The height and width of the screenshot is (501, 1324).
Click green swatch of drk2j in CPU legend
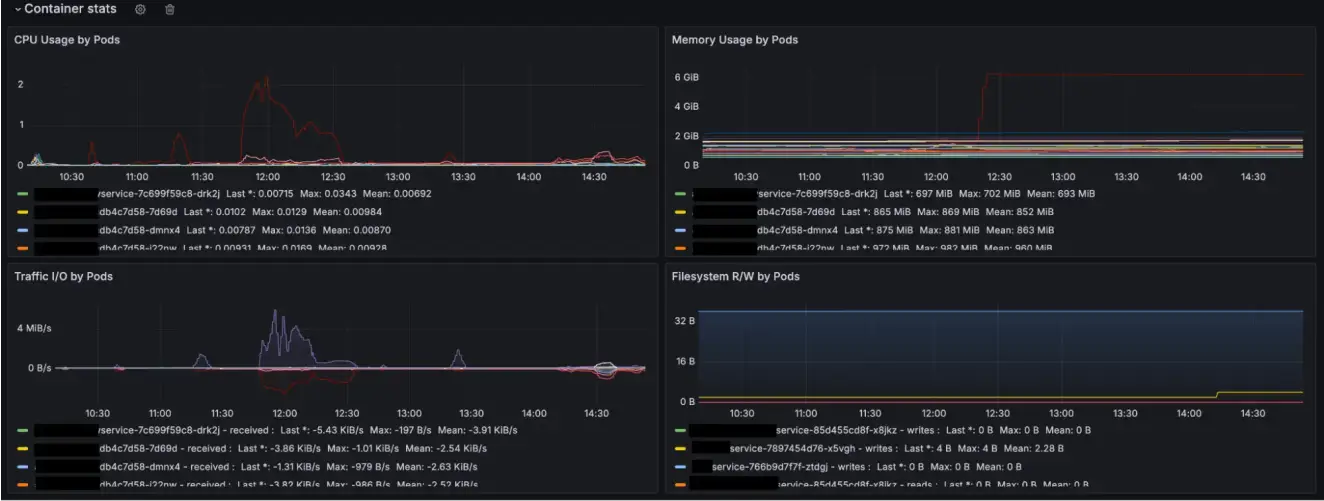pyautogui.click(x=22, y=194)
